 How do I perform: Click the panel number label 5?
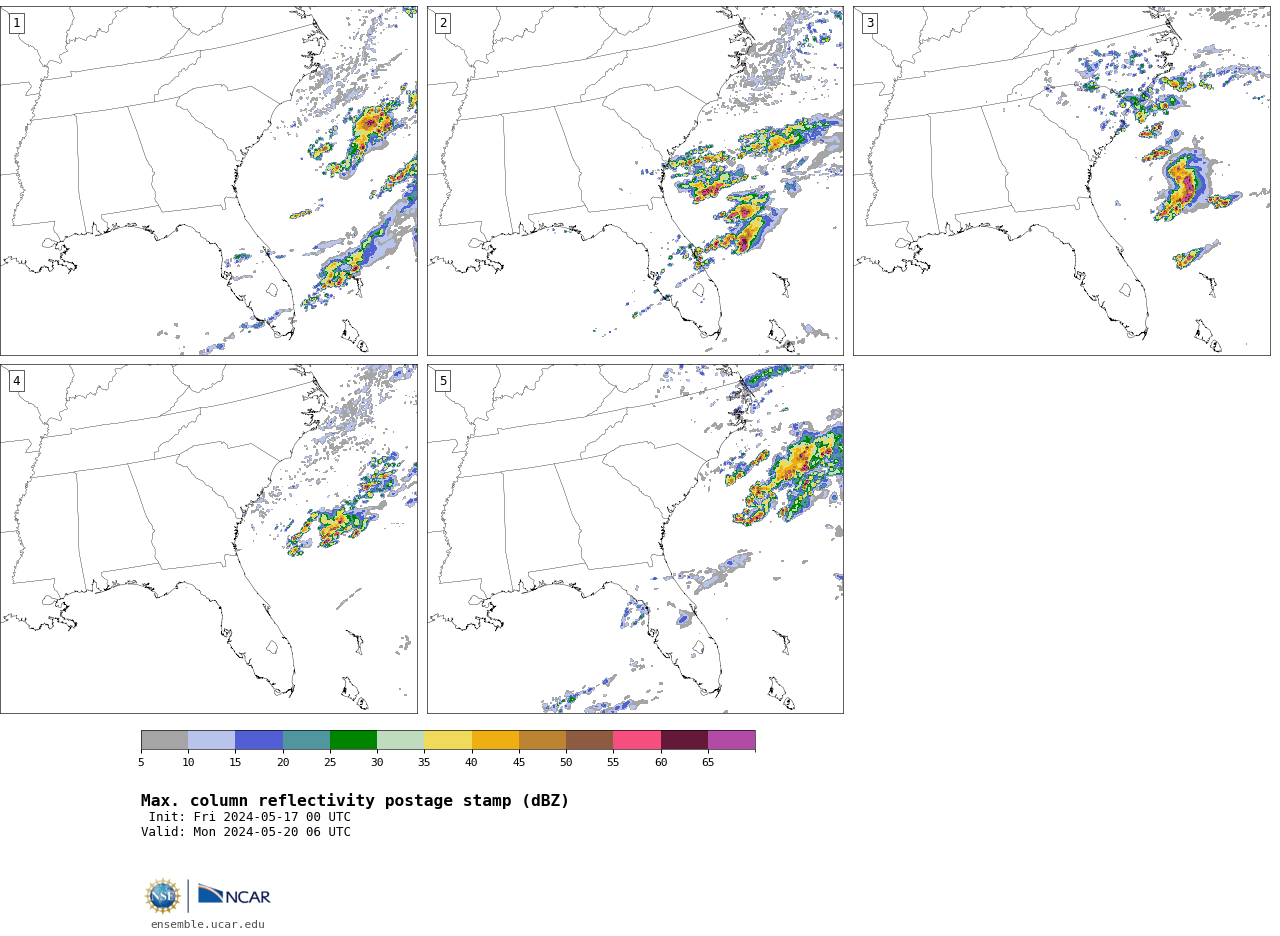click(443, 381)
